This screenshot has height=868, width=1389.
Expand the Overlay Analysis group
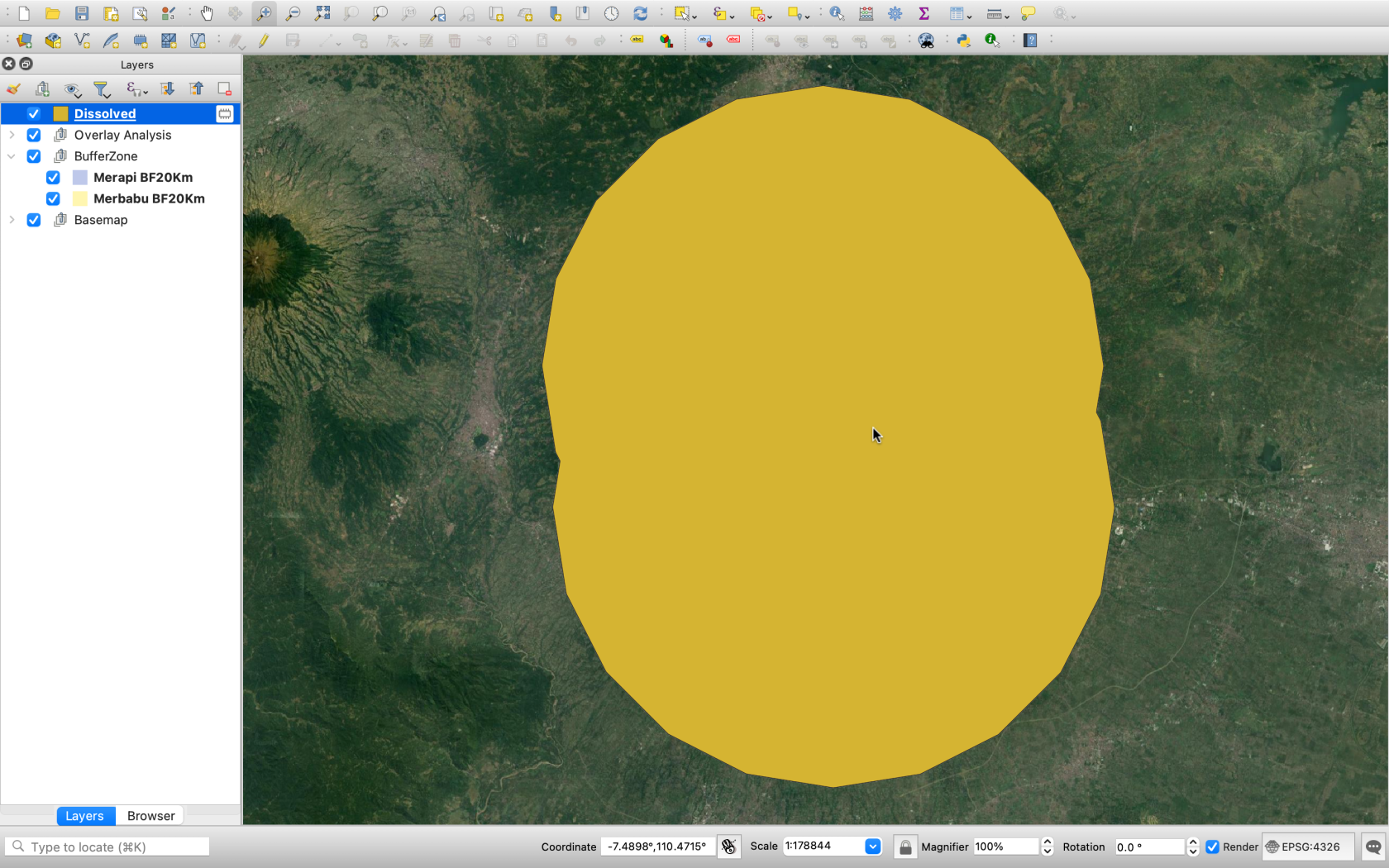12,135
